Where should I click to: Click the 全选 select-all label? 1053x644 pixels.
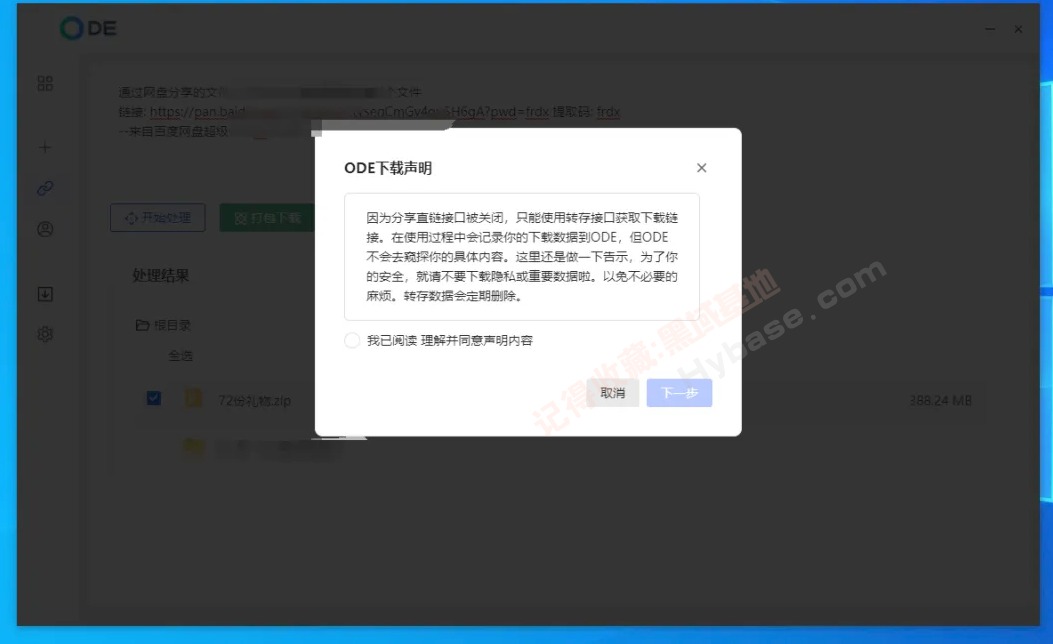pyautogui.click(x=180, y=356)
